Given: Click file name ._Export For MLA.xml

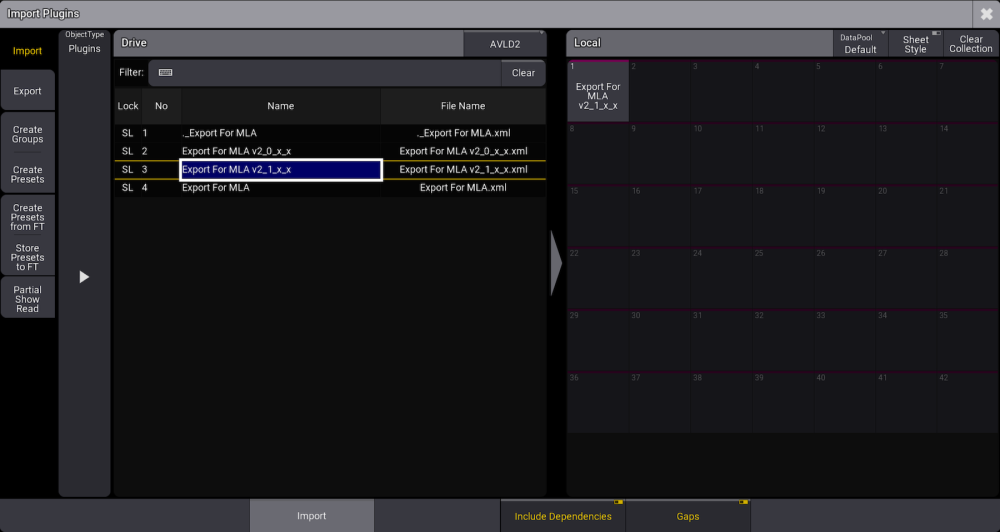Looking at the screenshot, I should [463, 133].
